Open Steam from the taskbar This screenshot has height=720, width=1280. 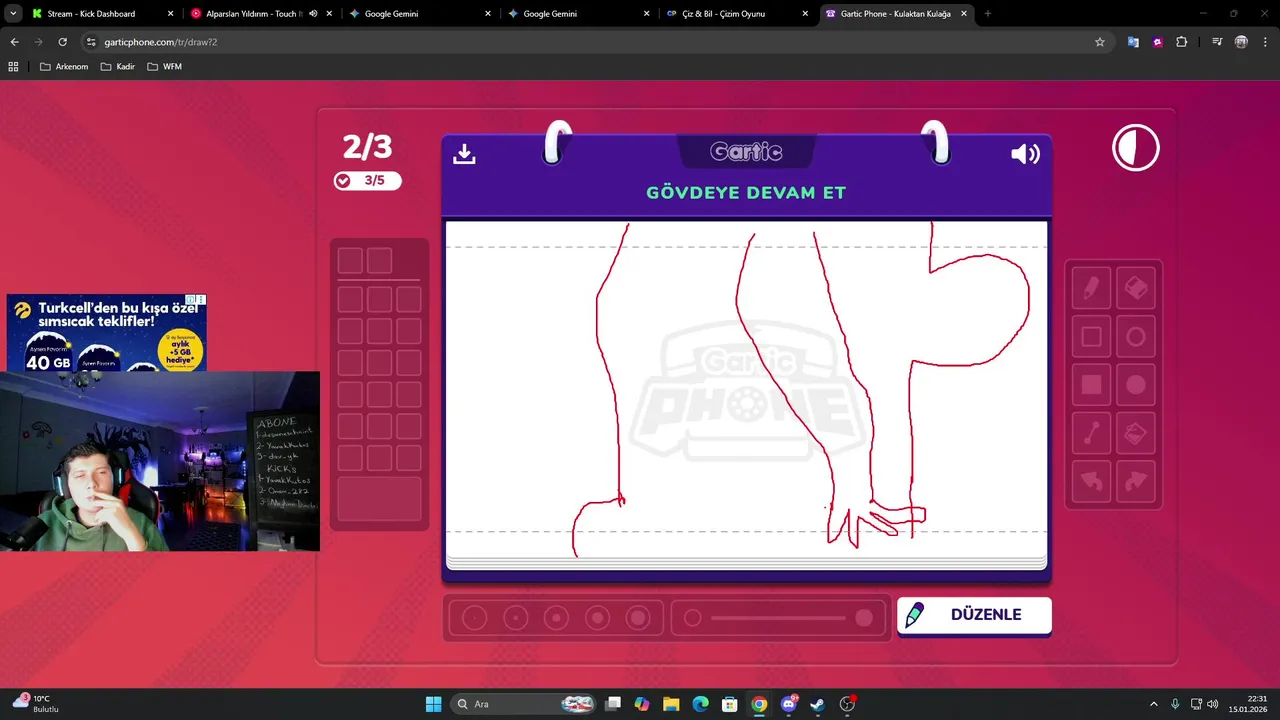pyautogui.click(x=818, y=704)
